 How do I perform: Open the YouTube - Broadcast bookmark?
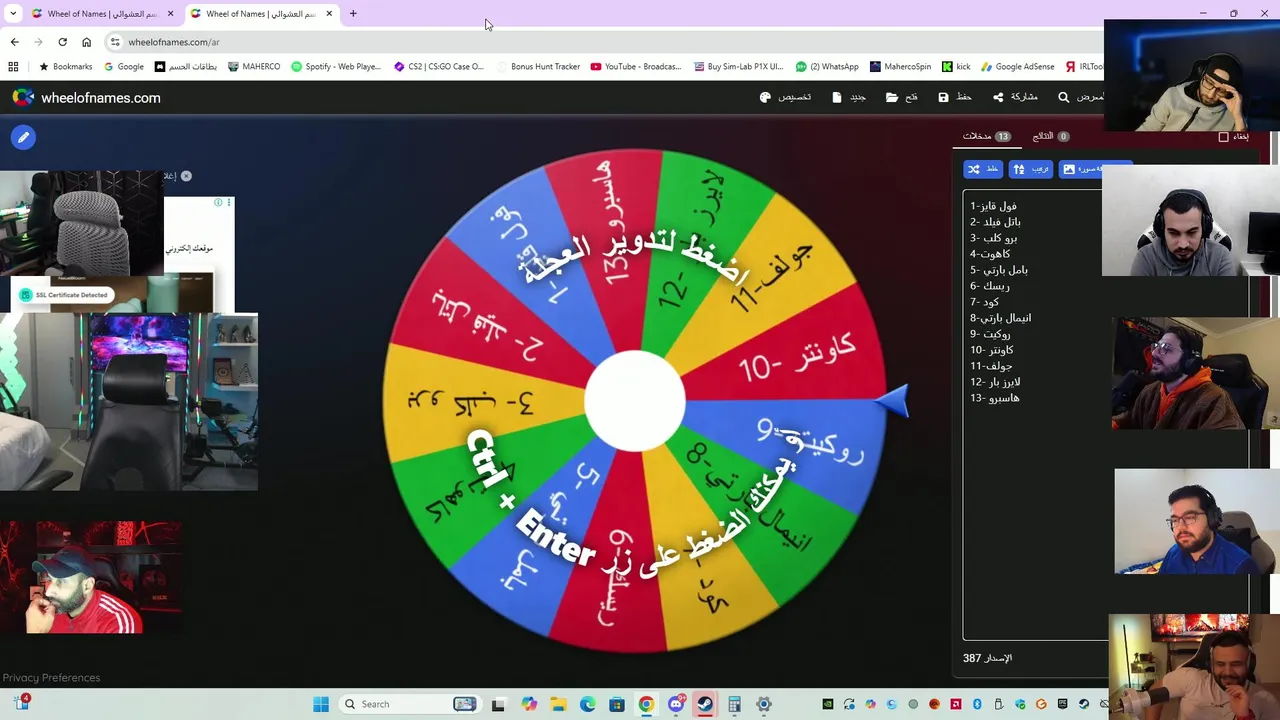pyautogui.click(x=636, y=67)
